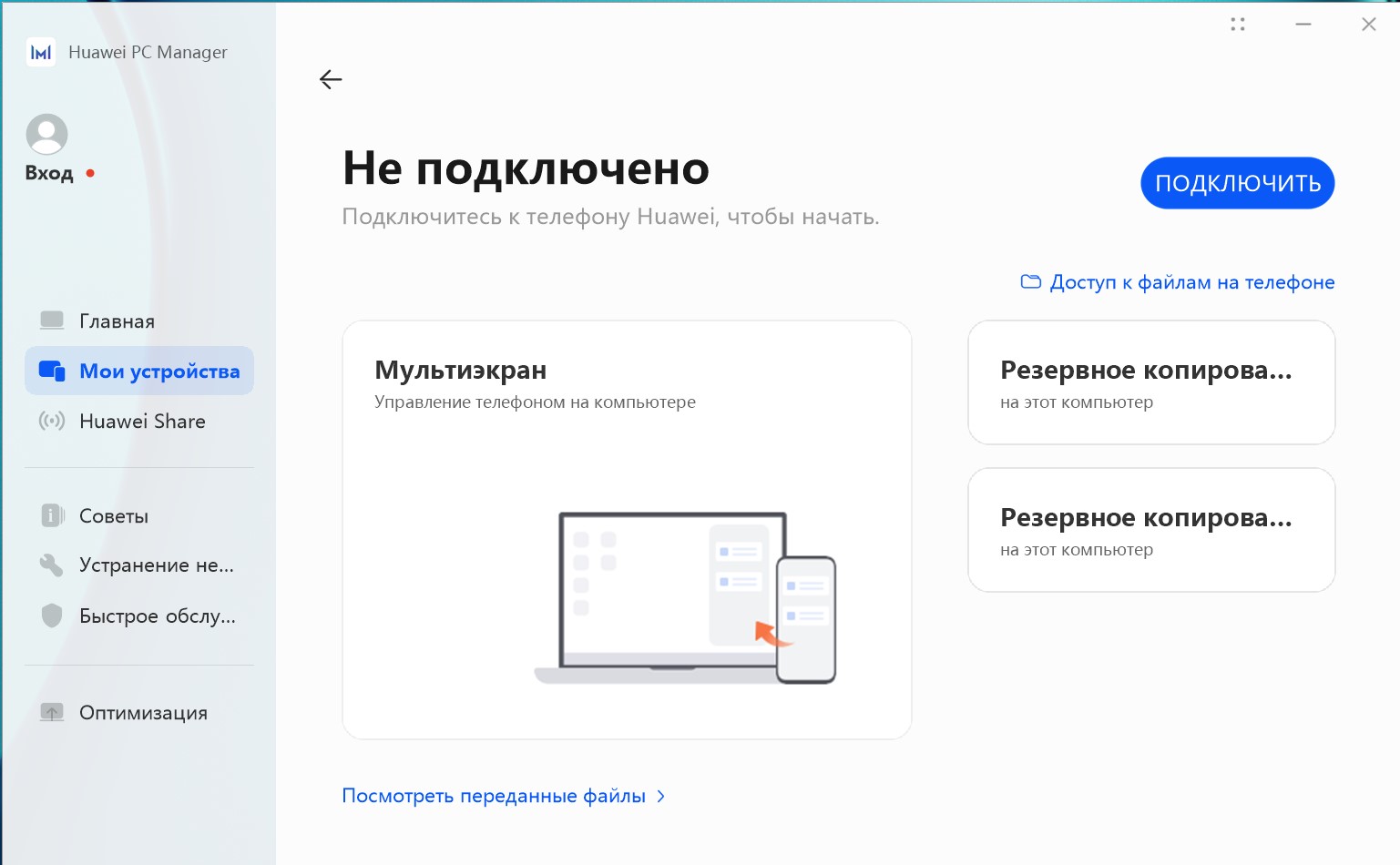Open the upper Резервное копирова... card

pos(1151,382)
